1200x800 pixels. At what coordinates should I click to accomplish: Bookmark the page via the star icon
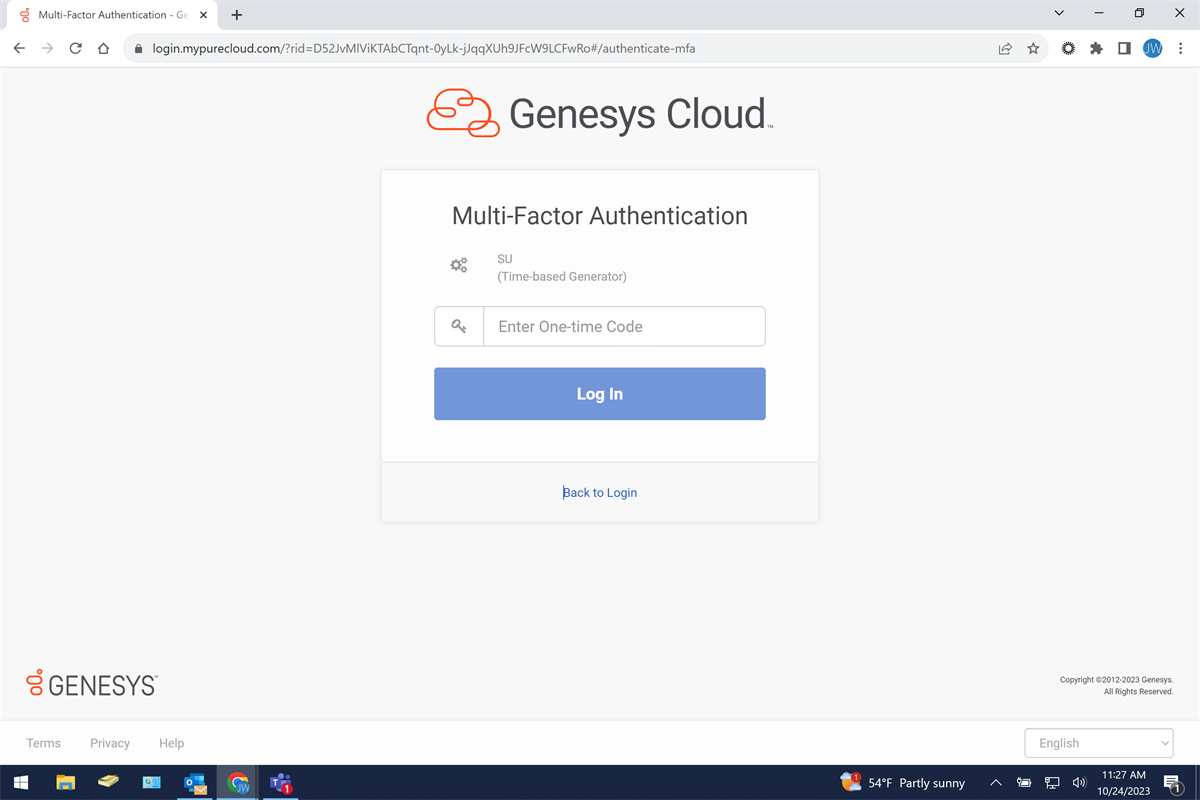point(1033,48)
